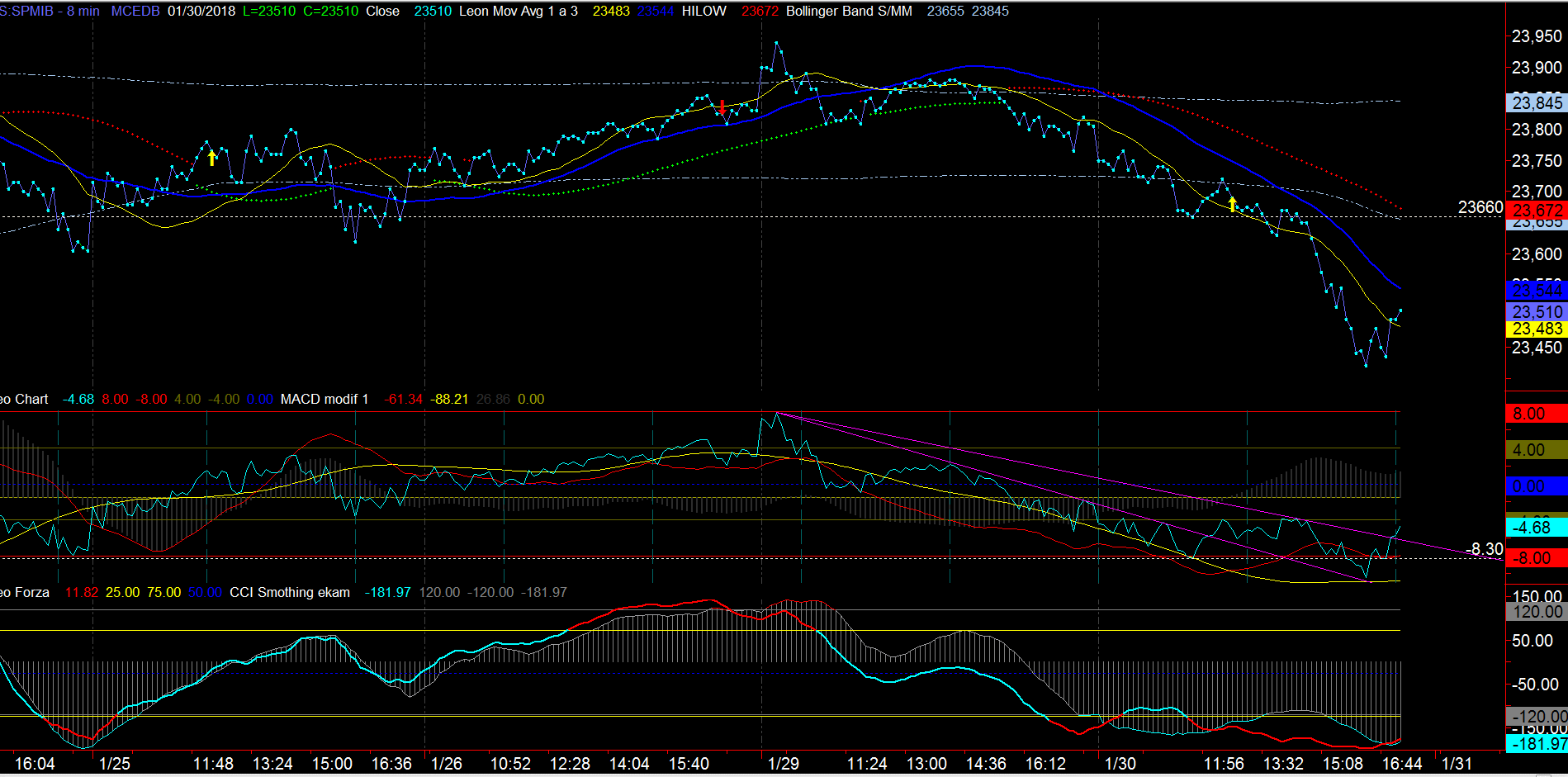Click the 23,450 price axis label

[1537, 348]
